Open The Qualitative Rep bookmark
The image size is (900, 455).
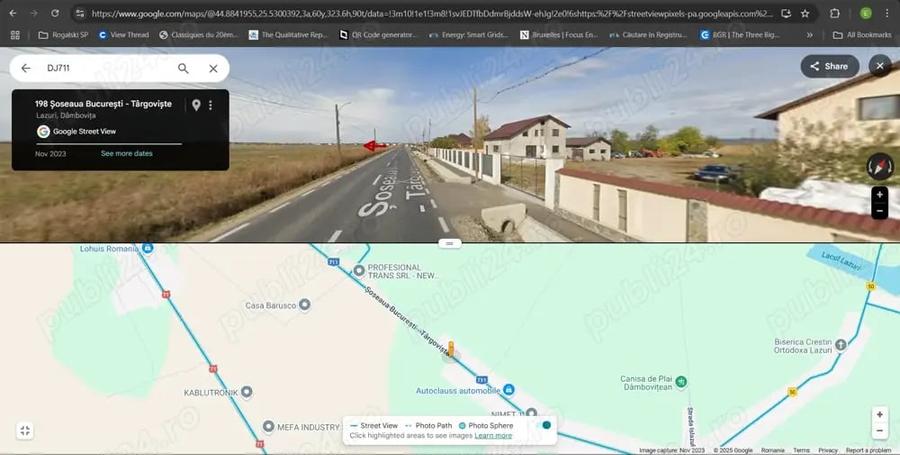pyautogui.click(x=288, y=35)
